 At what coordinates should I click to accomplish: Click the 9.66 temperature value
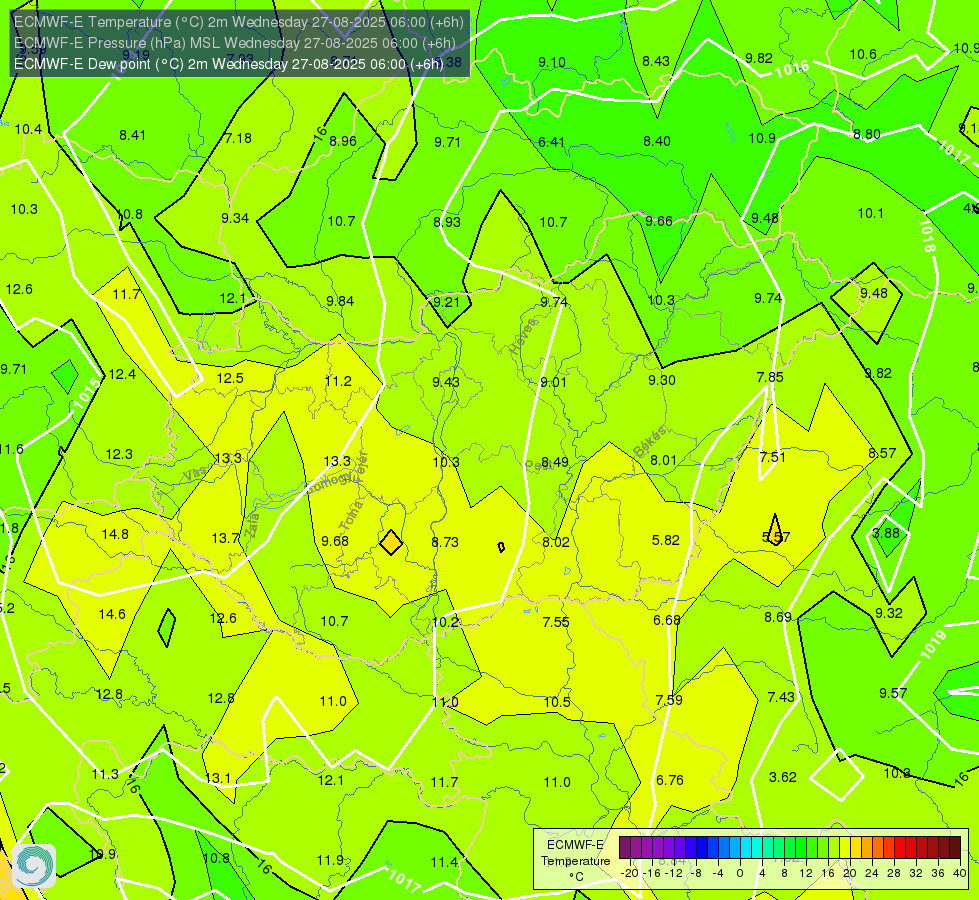659,221
